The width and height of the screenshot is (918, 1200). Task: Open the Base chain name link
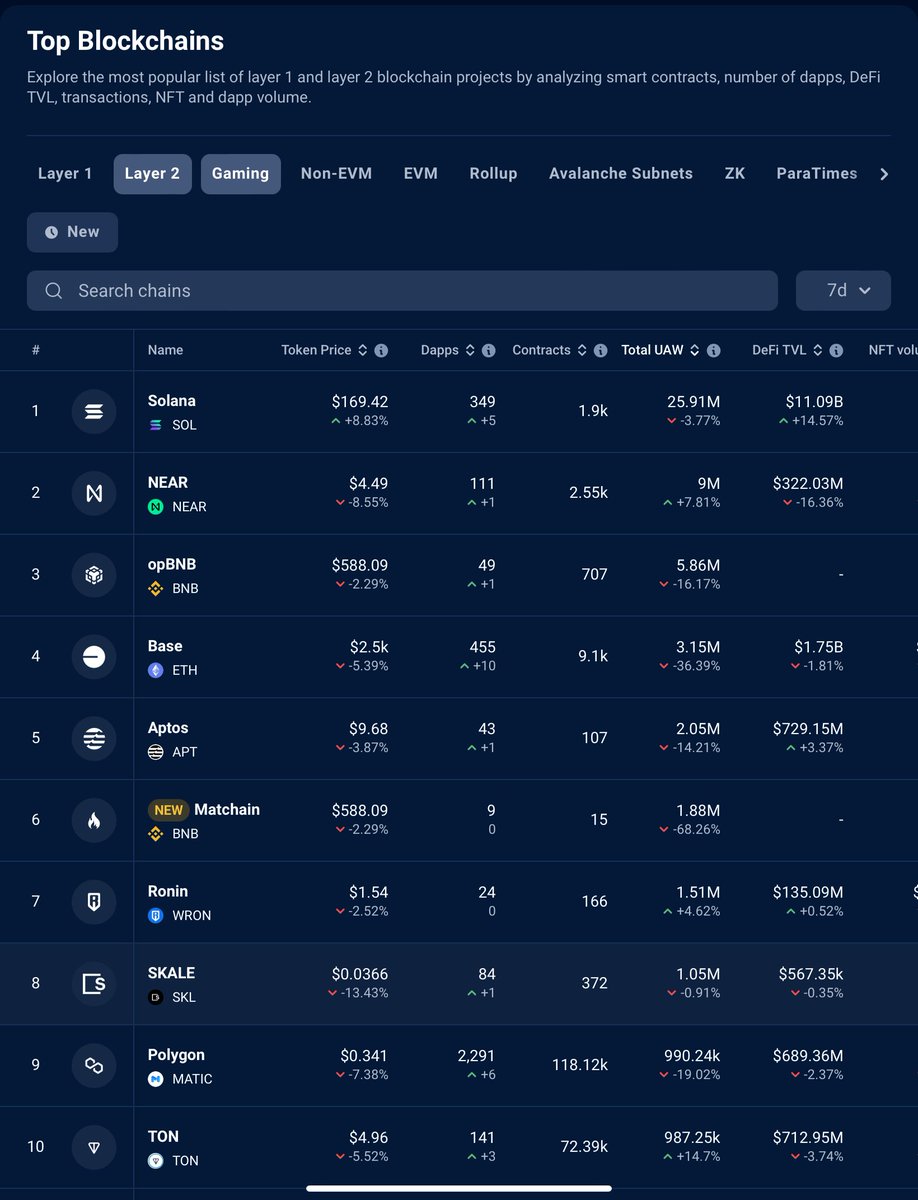tap(165, 647)
